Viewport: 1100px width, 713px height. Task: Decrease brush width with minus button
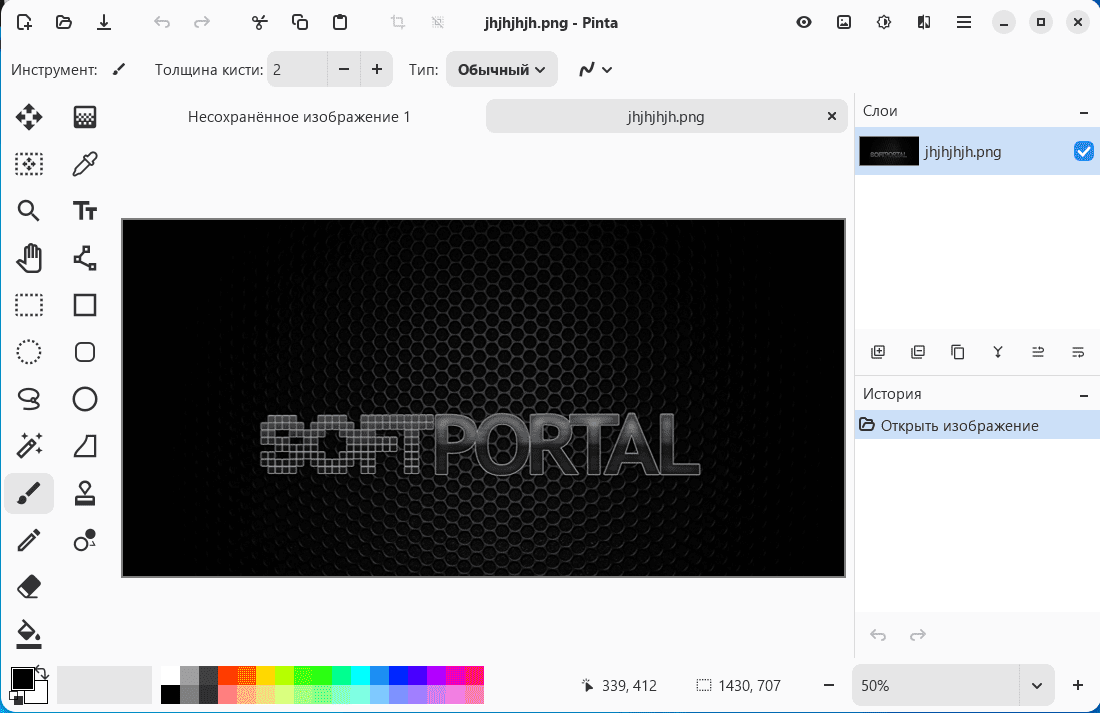344,69
